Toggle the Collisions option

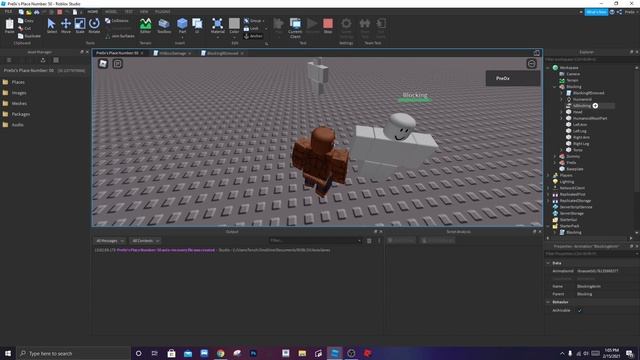click(117, 21)
